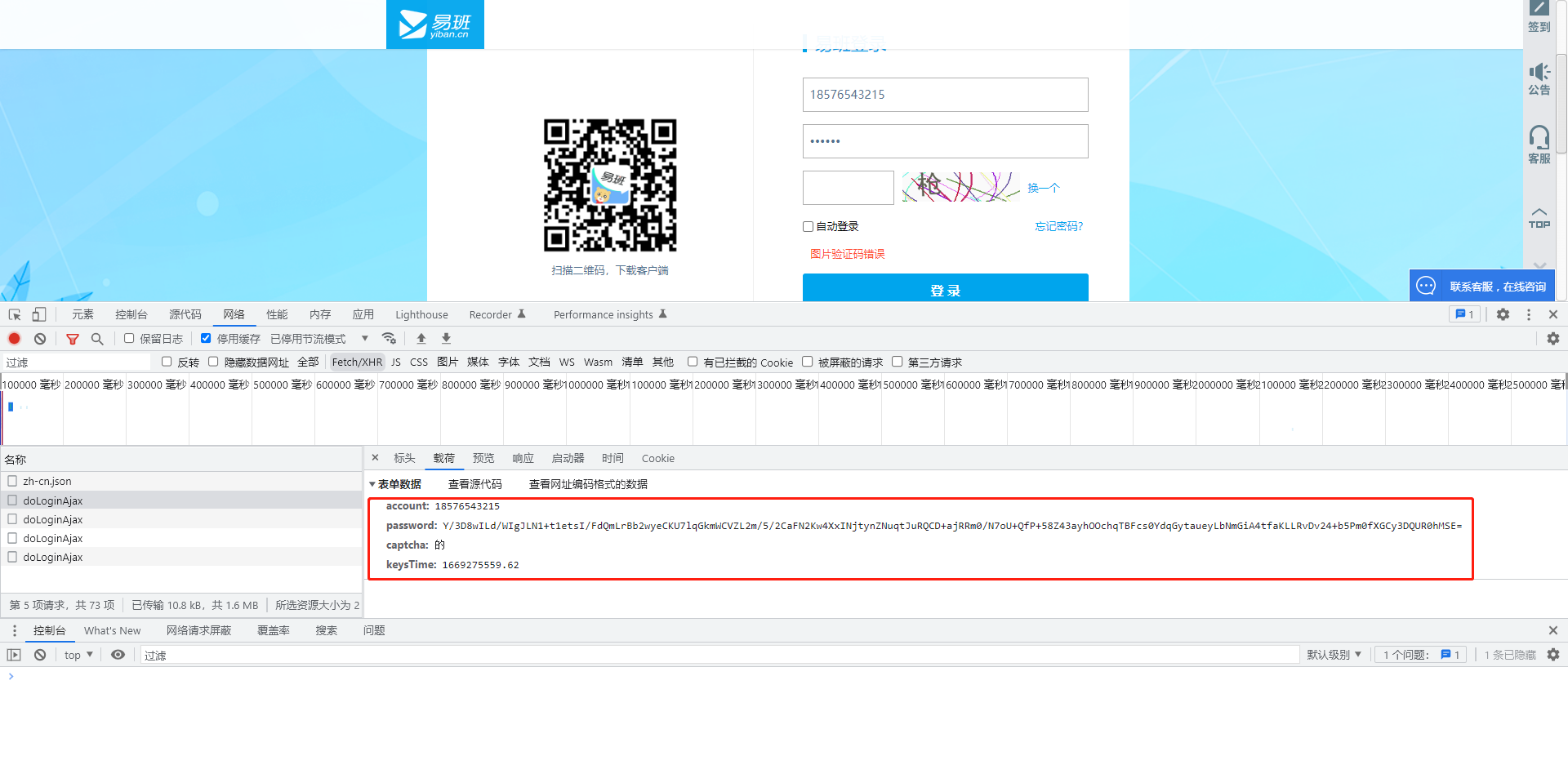The image size is (1568, 765).
Task: Open What's New drawer tab
Action: (112, 630)
